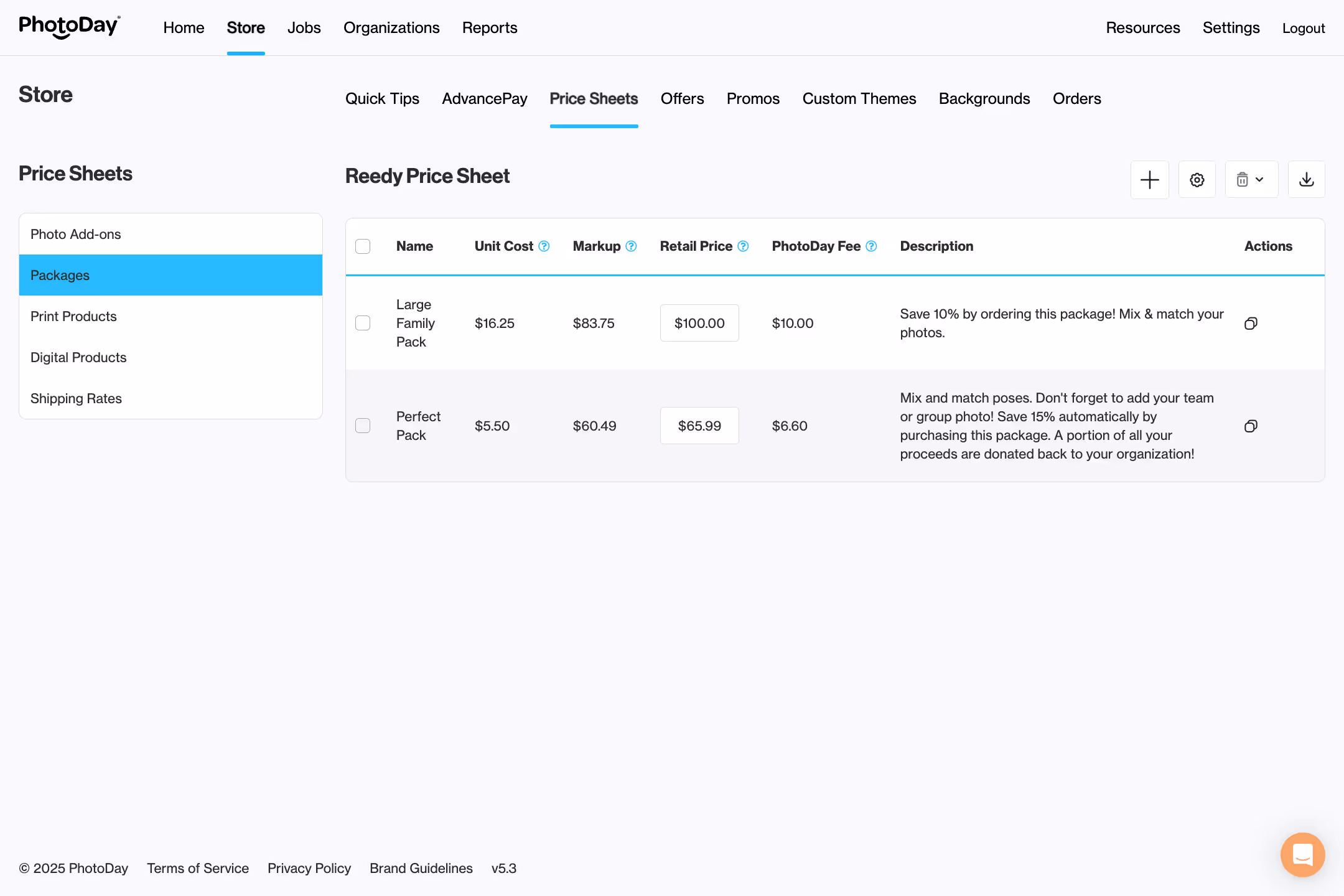Click the $10.00 PhotoDay fee value
1344x896 pixels.
(793, 323)
